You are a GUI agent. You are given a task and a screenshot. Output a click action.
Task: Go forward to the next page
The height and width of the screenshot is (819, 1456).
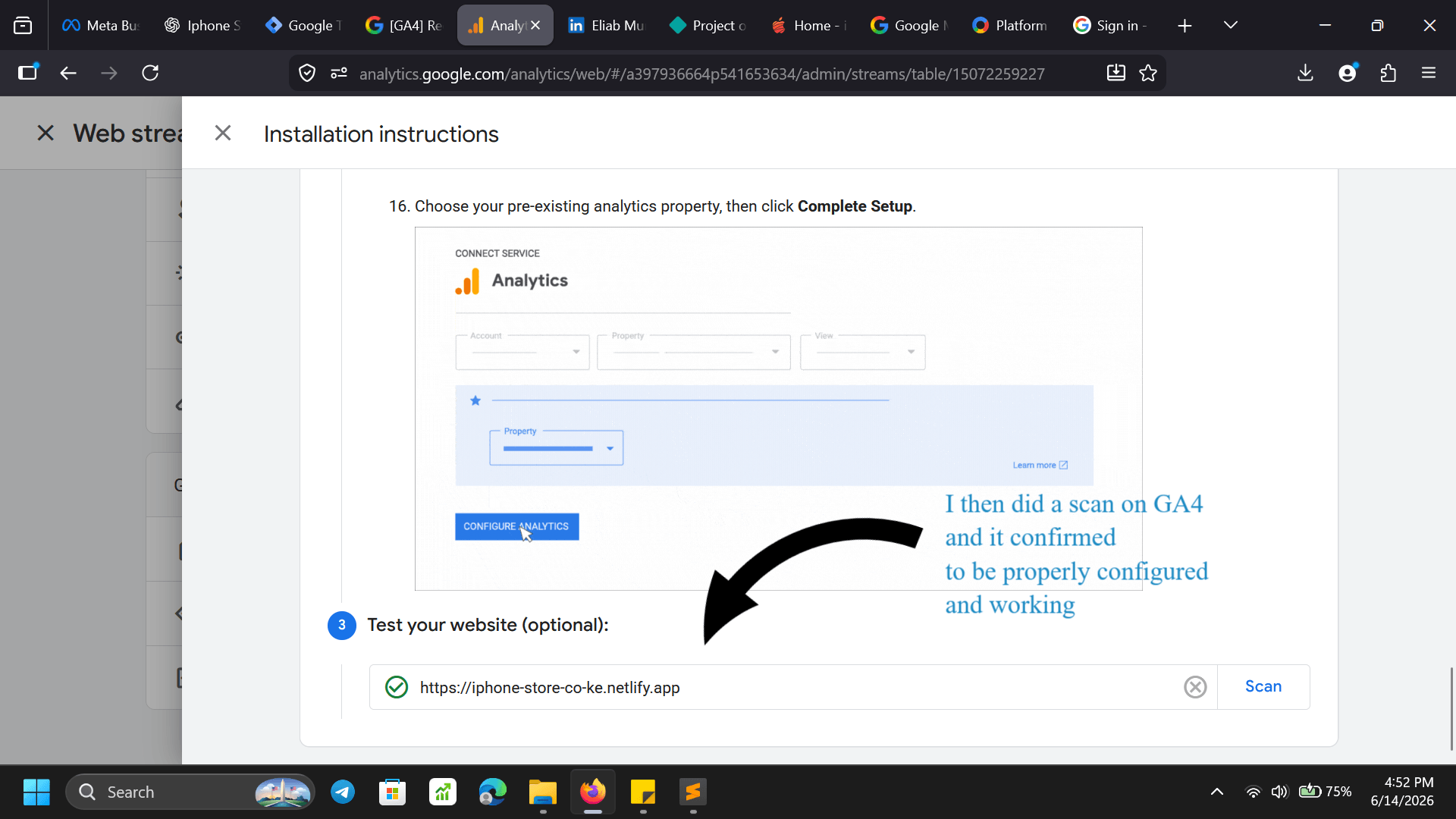109,73
